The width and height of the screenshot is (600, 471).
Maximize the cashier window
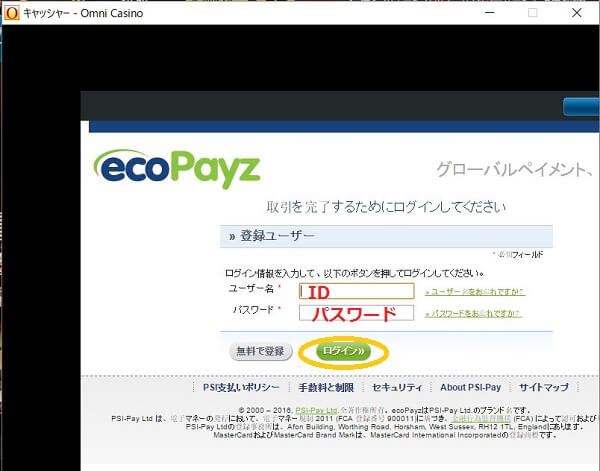533,13
